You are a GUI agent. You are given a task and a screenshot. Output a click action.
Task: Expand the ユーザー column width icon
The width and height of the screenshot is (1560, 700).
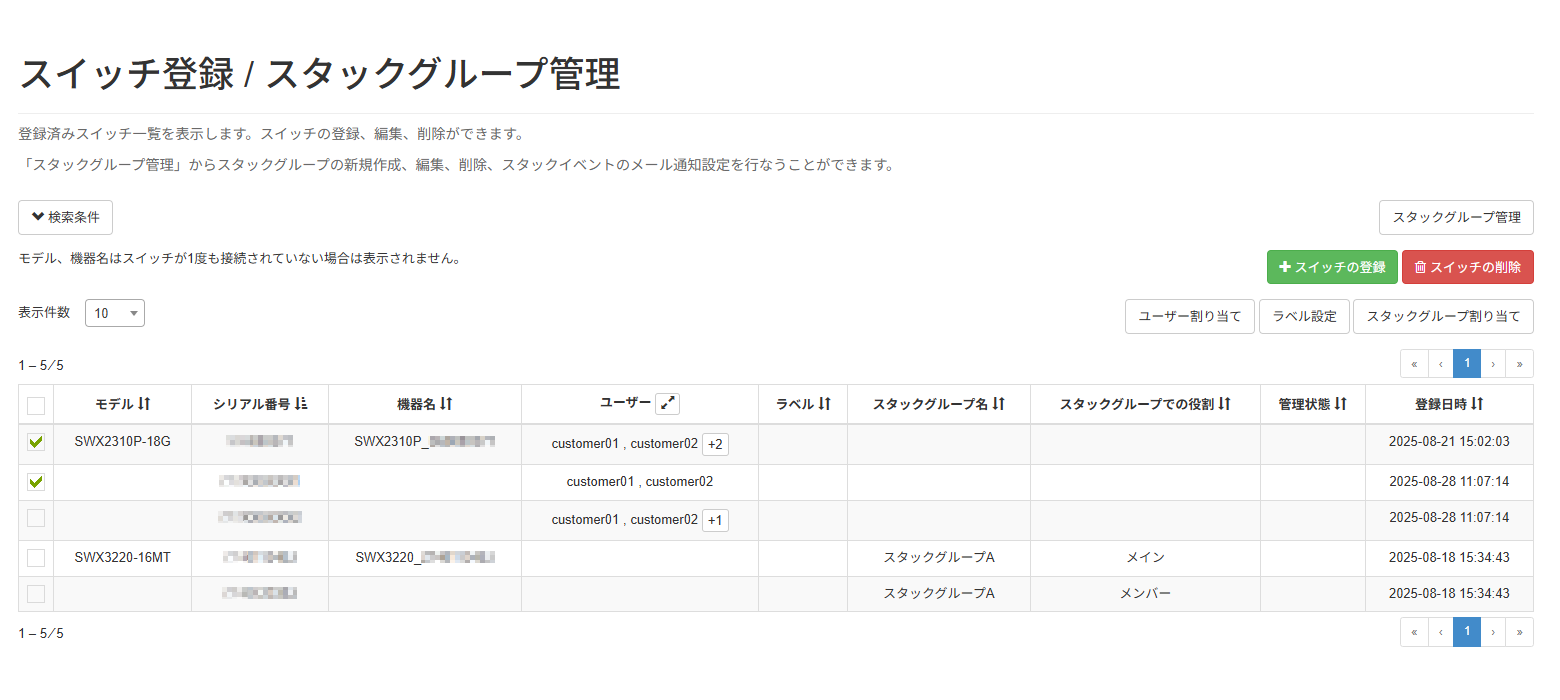tap(667, 404)
